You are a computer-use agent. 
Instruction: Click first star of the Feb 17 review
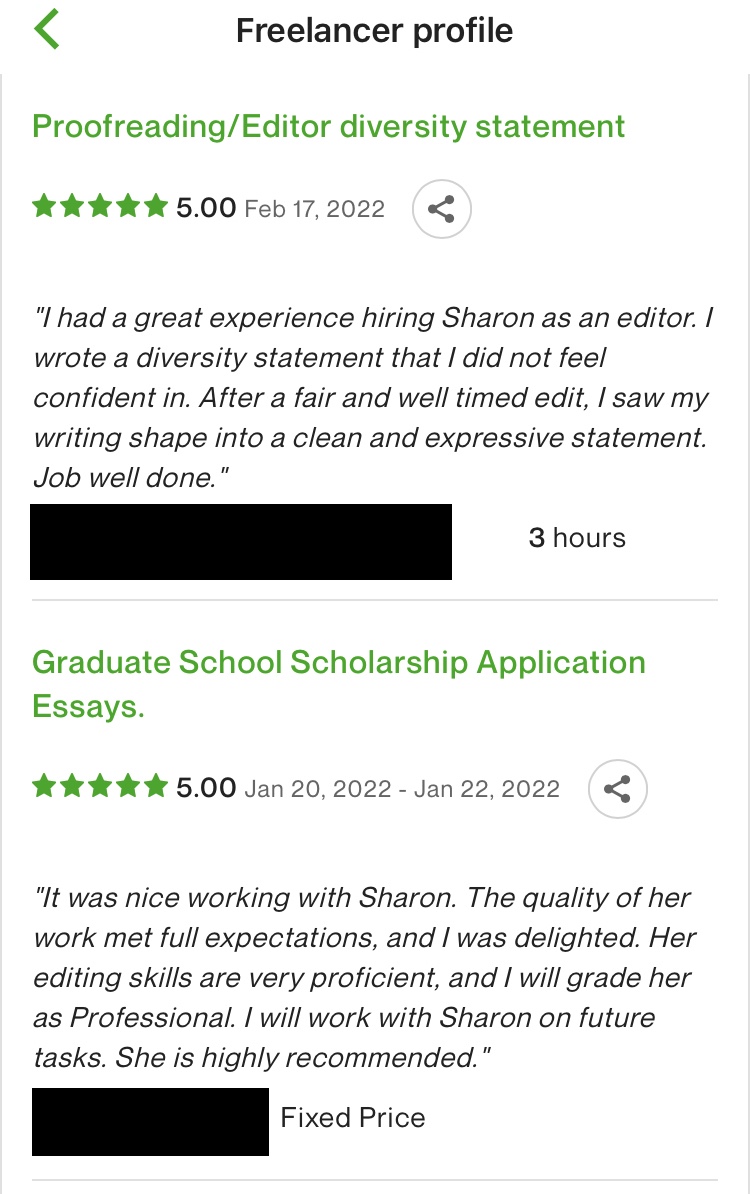44,207
